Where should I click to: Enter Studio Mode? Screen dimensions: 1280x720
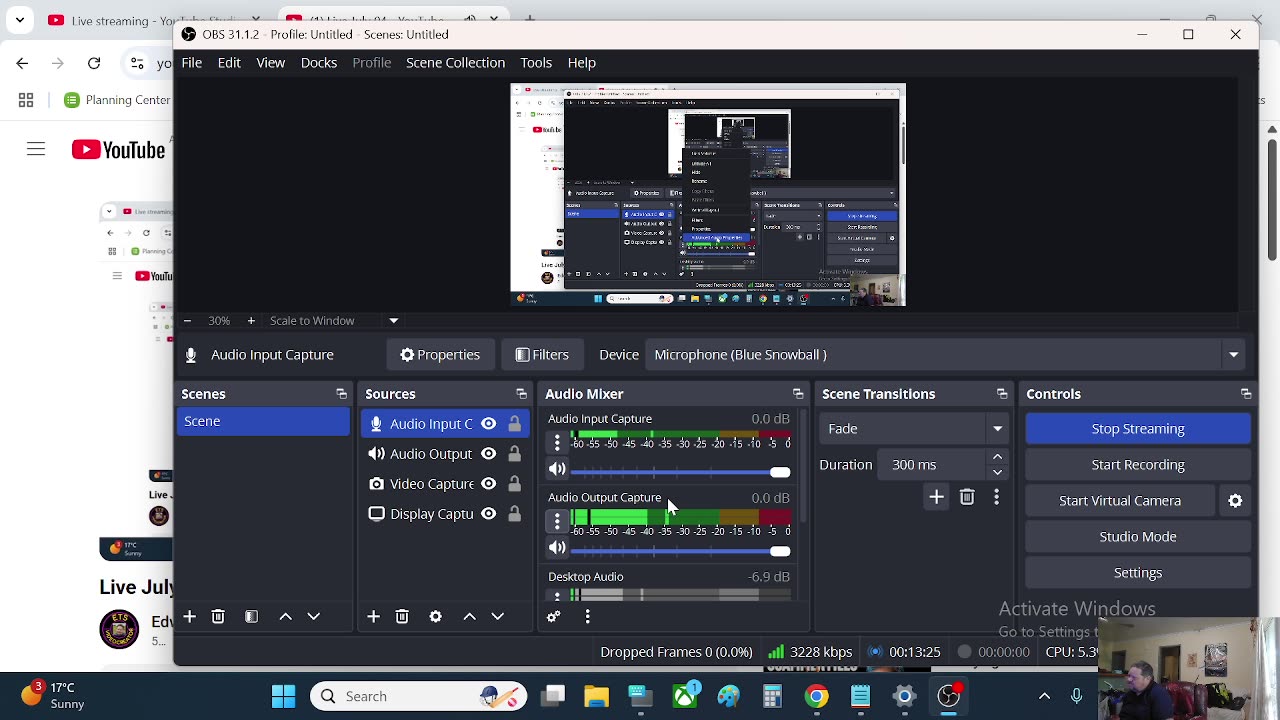[x=1138, y=537]
